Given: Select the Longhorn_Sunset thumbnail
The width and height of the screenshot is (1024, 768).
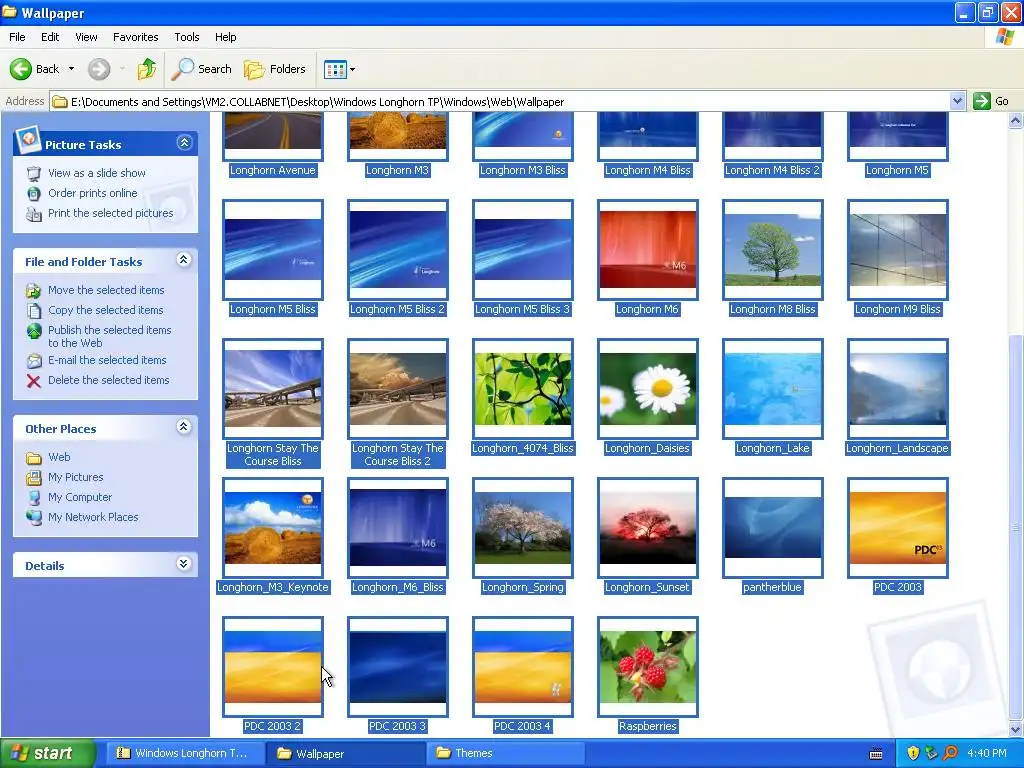Looking at the screenshot, I should click(x=648, y=528).
